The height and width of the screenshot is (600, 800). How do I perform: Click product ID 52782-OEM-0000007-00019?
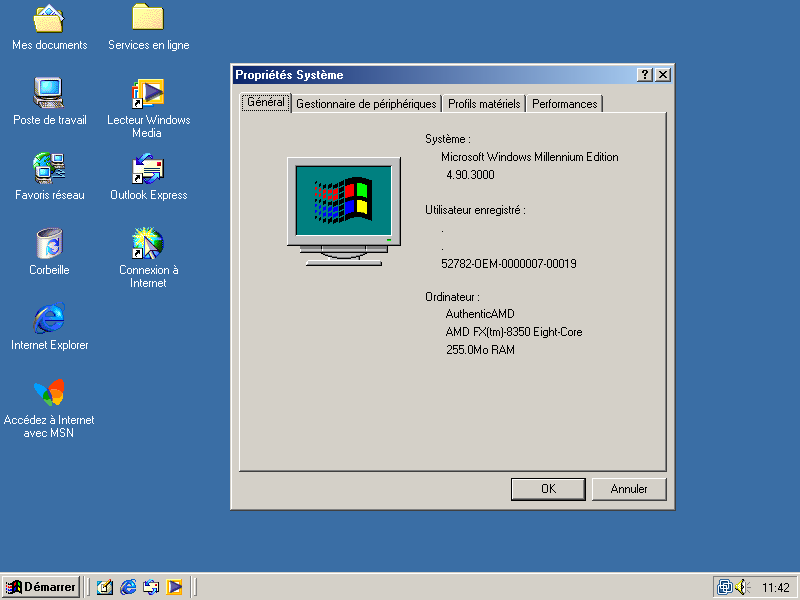point(509,264)
